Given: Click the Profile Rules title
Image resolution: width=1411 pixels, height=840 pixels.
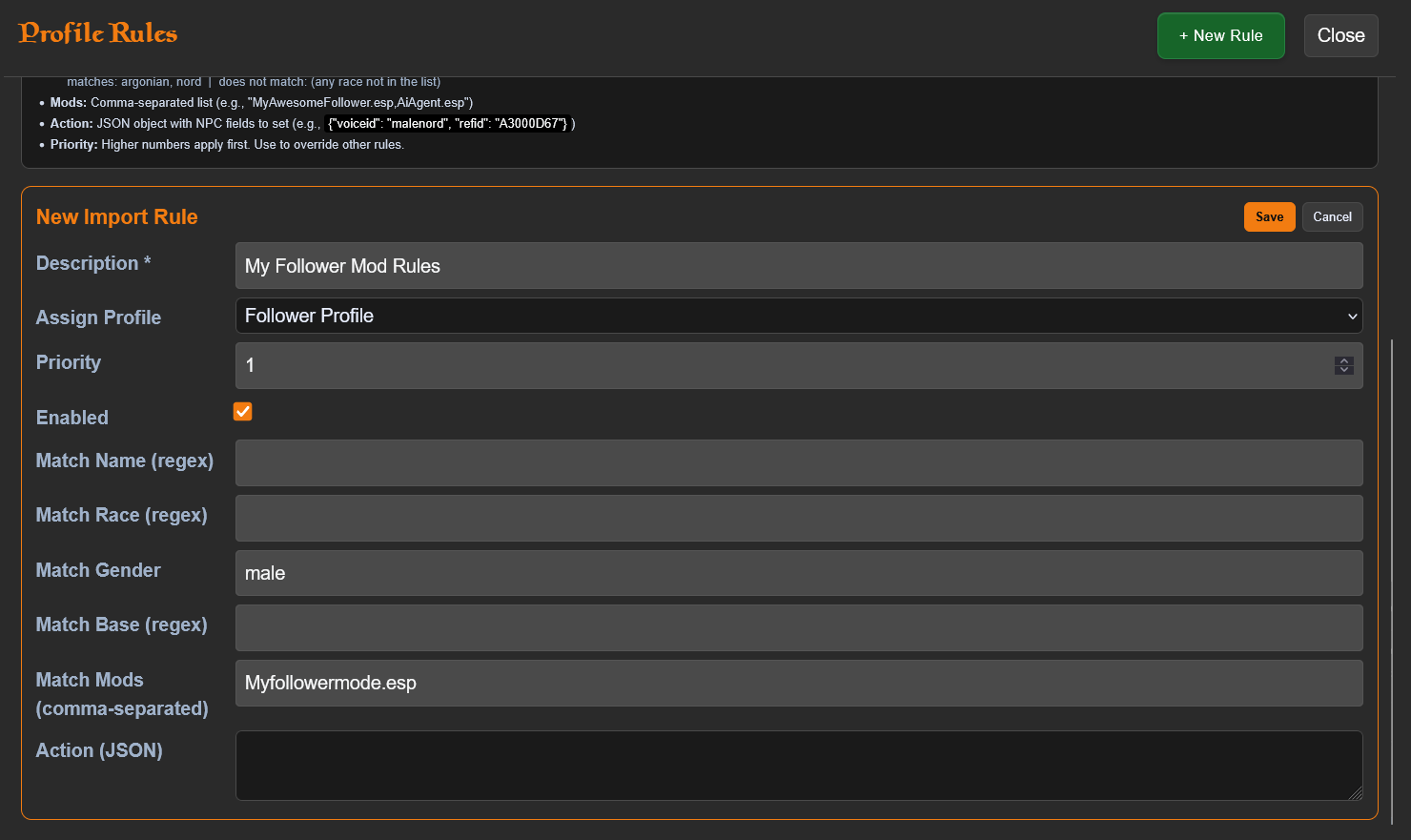Looking at the screenshot, I should tap(98, 33).
